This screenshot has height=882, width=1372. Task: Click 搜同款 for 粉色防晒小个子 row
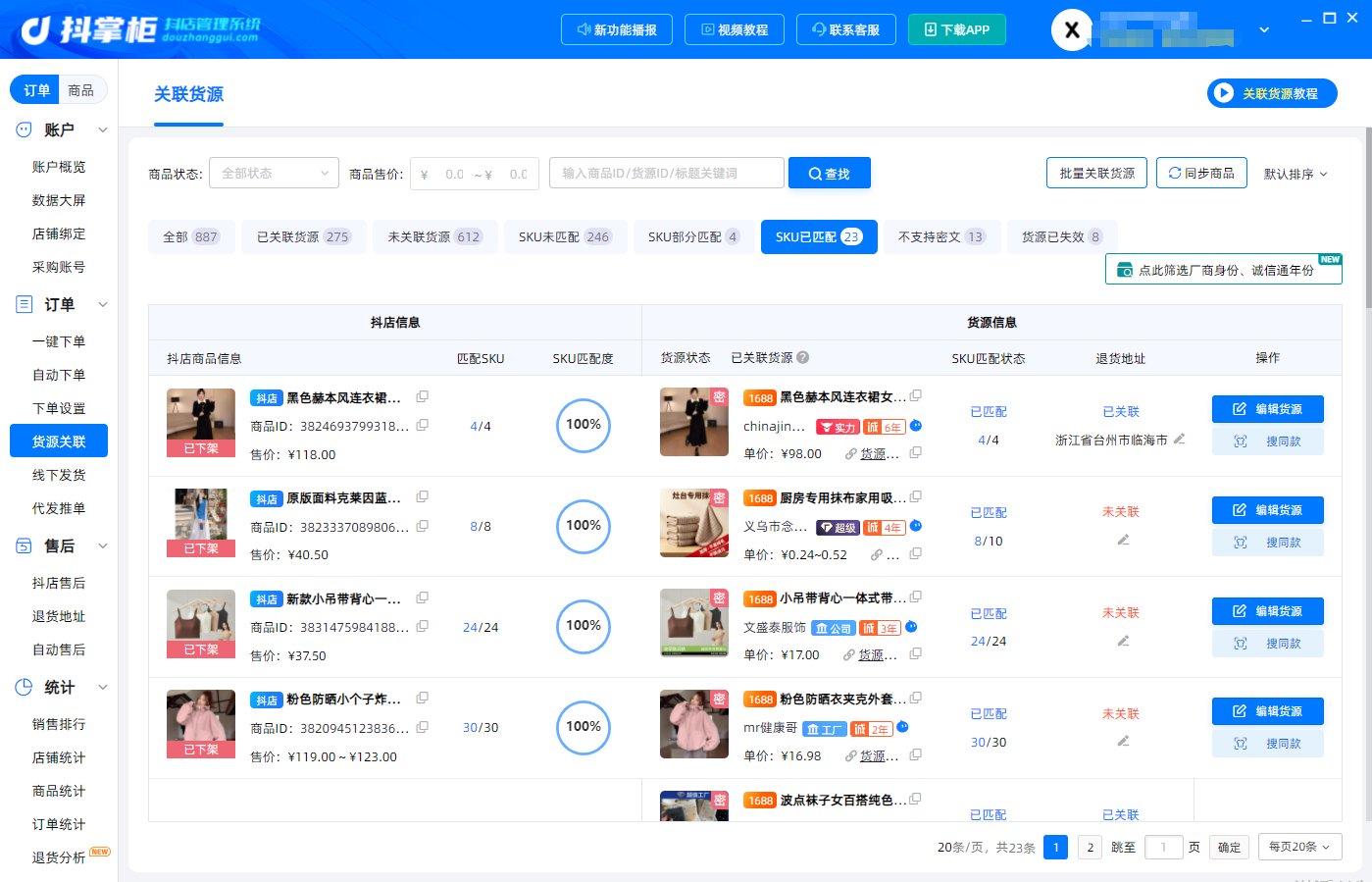pyautogui.click(x=1268, y=744)
